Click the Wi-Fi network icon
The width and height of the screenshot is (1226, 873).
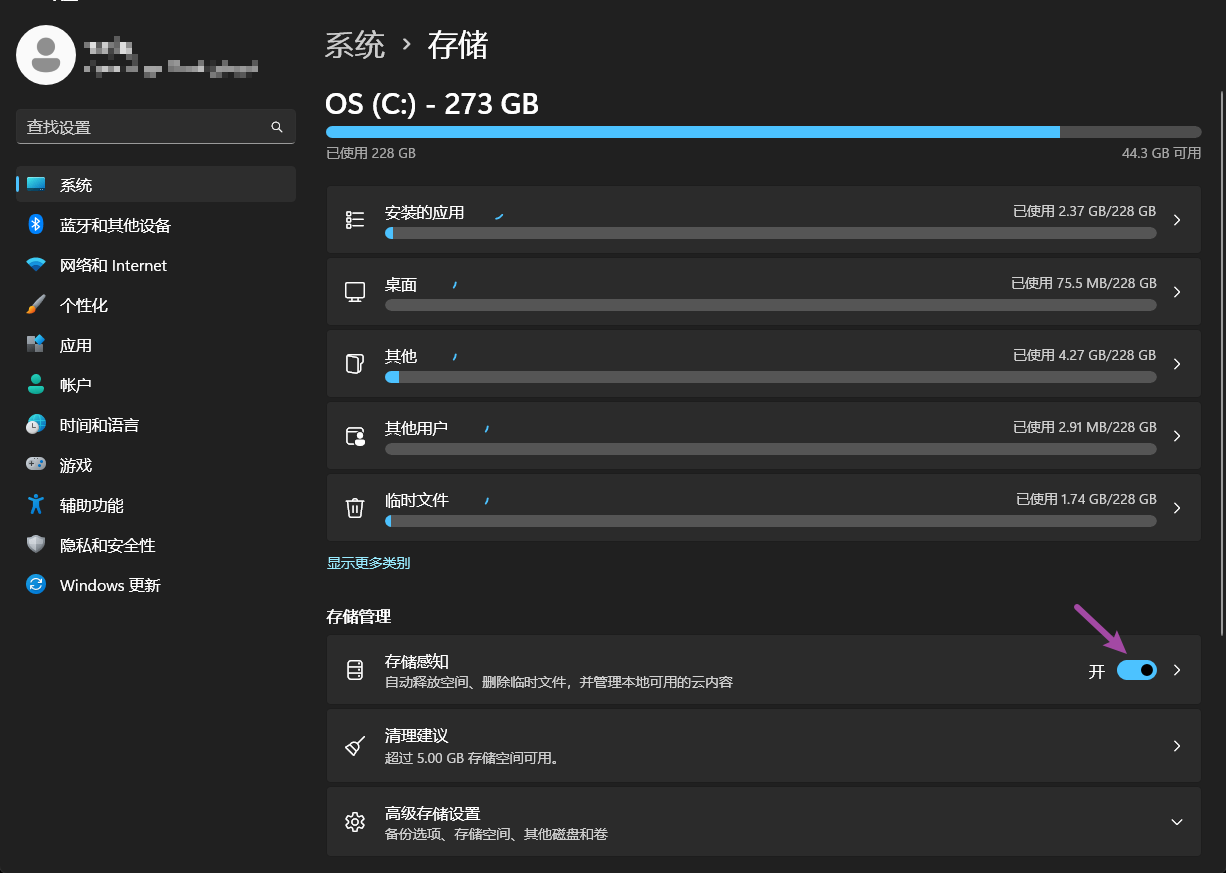(36, 265)
